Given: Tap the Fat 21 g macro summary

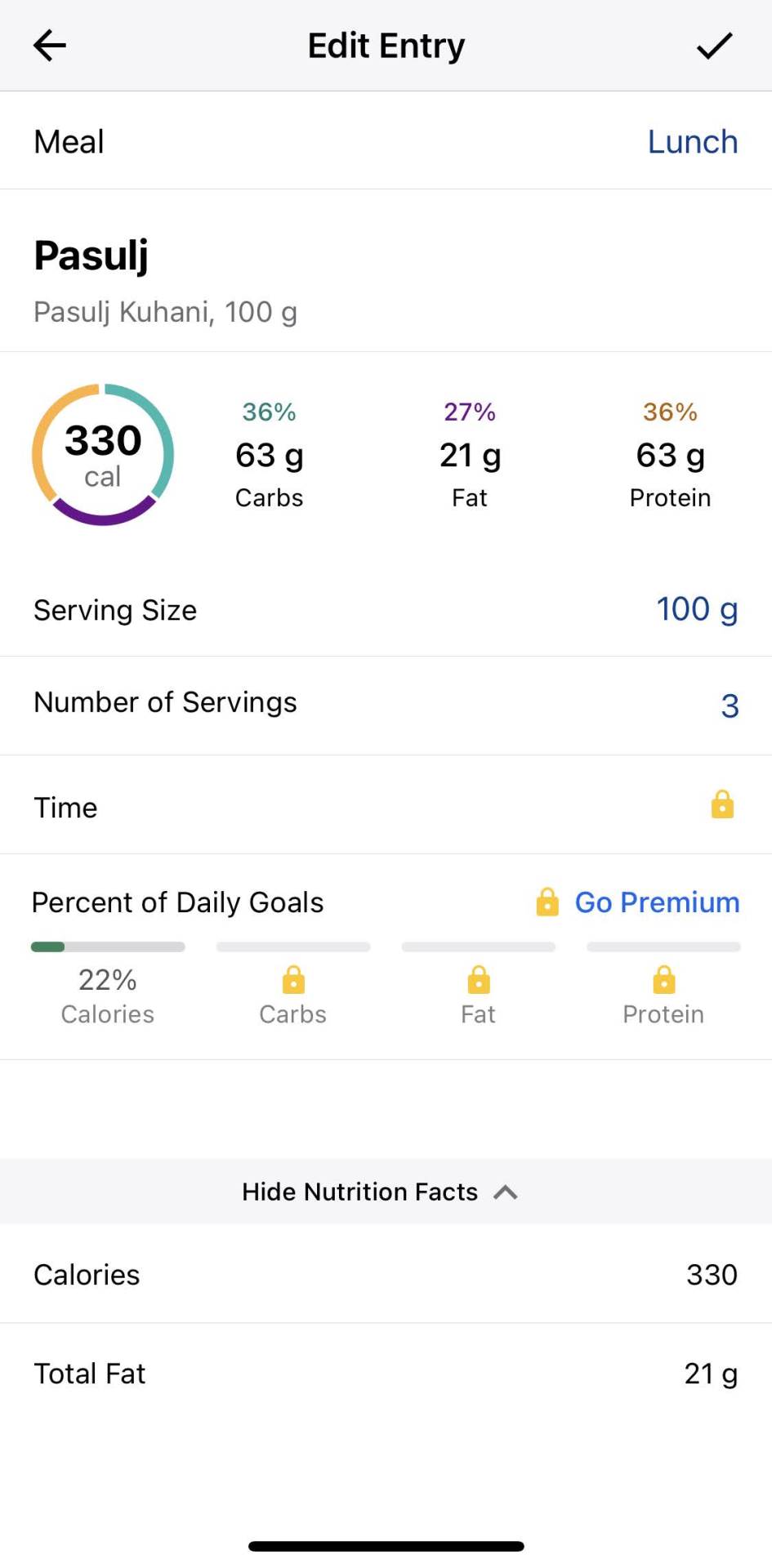Looking at the screenshot, I should point(470,455).
